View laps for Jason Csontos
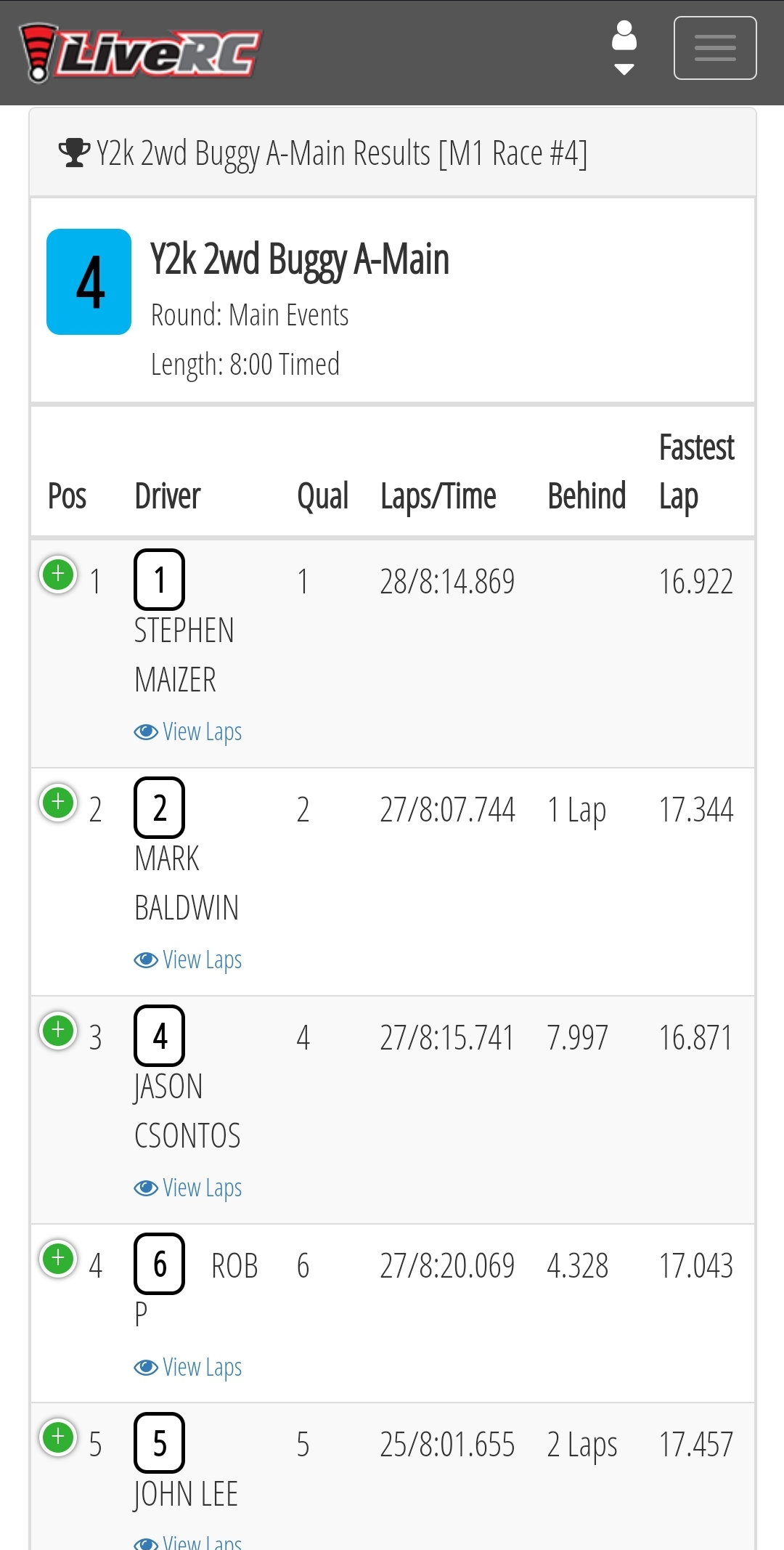 [188, 1188]
